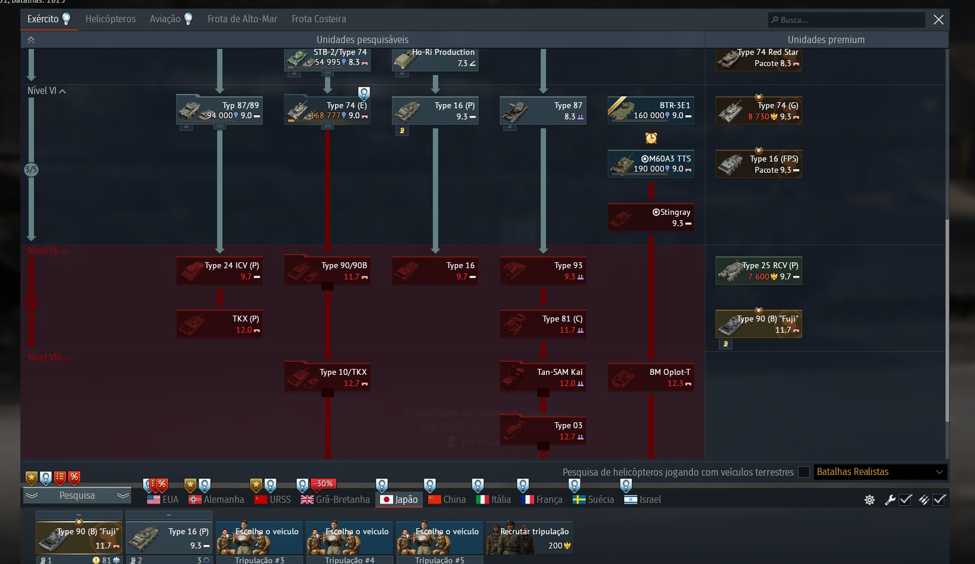This screenshot has width=975, height=564.
Task: Select the Stingray vehicle card
Action: click(651, 217)
